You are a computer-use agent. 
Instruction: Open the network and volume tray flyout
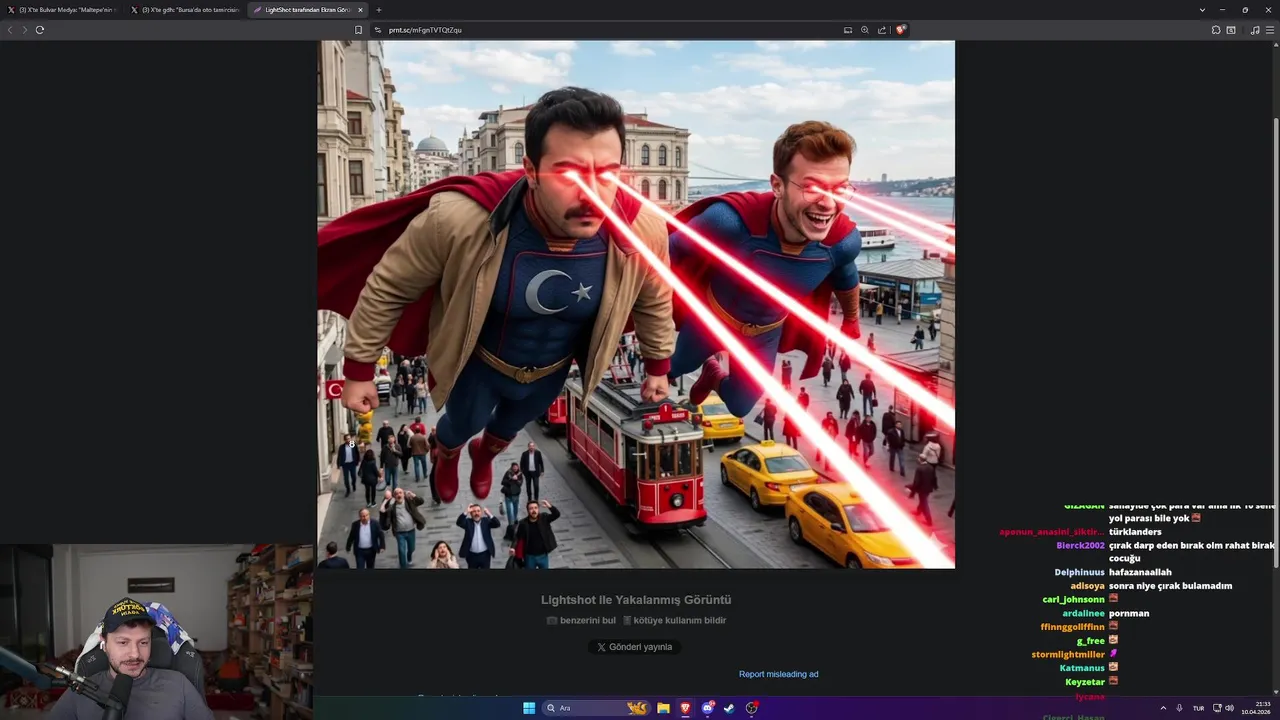[1223, 708]
